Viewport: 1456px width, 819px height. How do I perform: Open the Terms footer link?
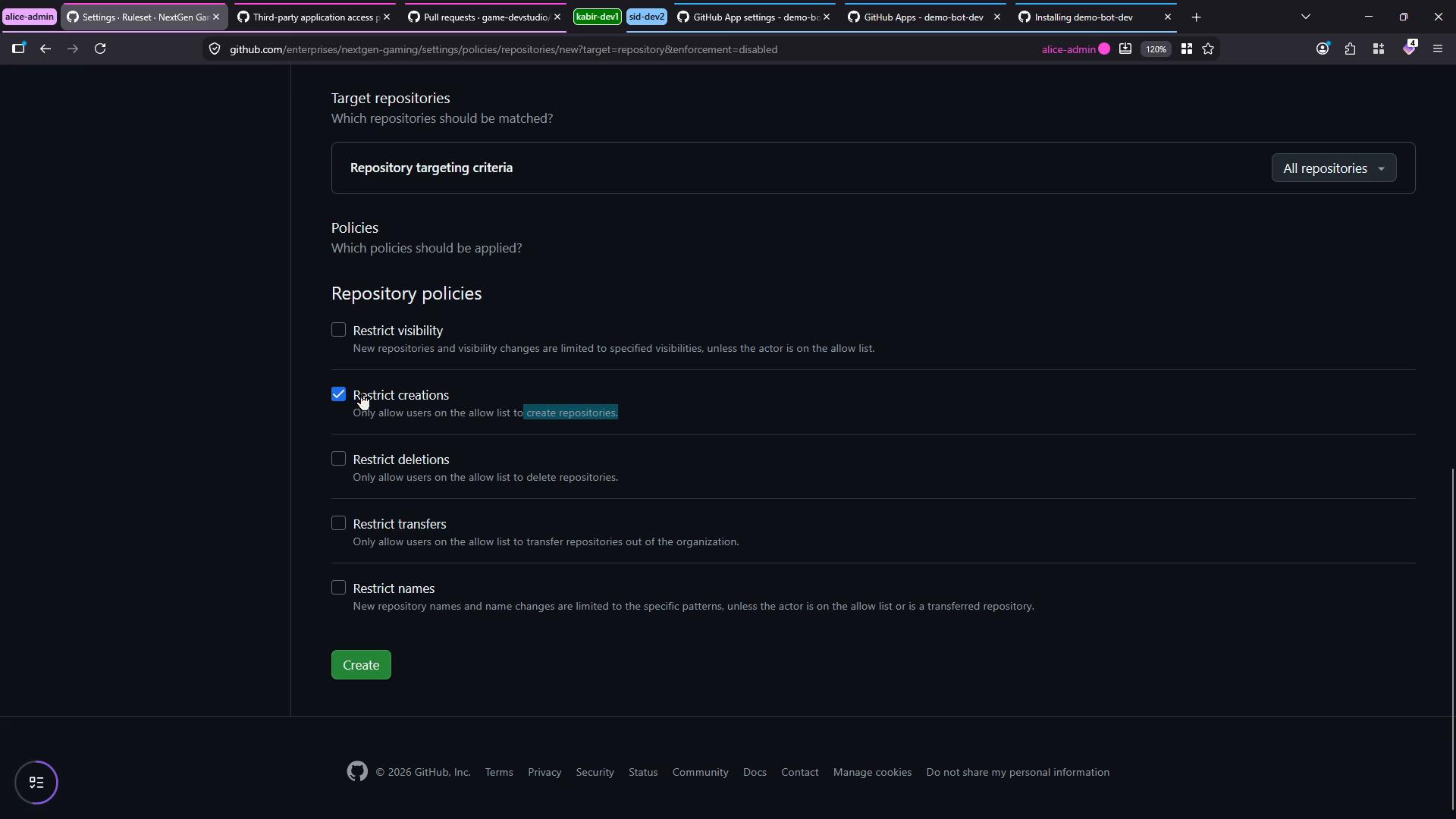point(499,772)
